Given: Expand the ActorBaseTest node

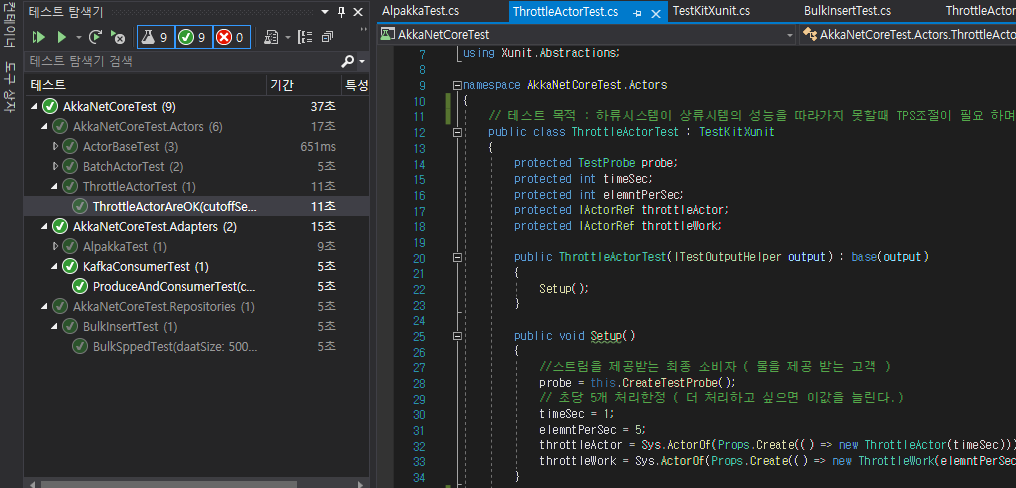Looking at the screenshot, I should point(56,146).
